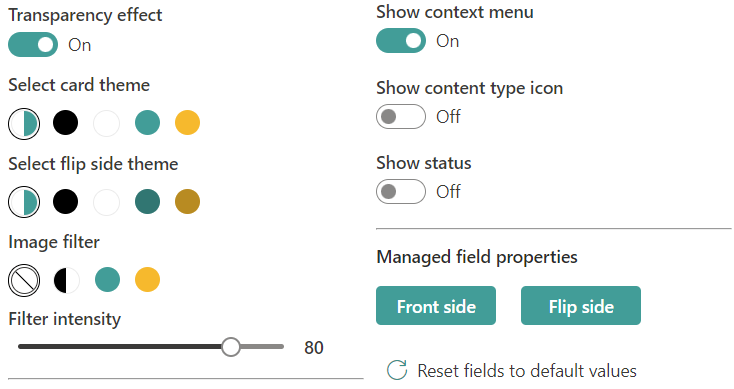Apply the teal image filter

(x=107, y=280)
